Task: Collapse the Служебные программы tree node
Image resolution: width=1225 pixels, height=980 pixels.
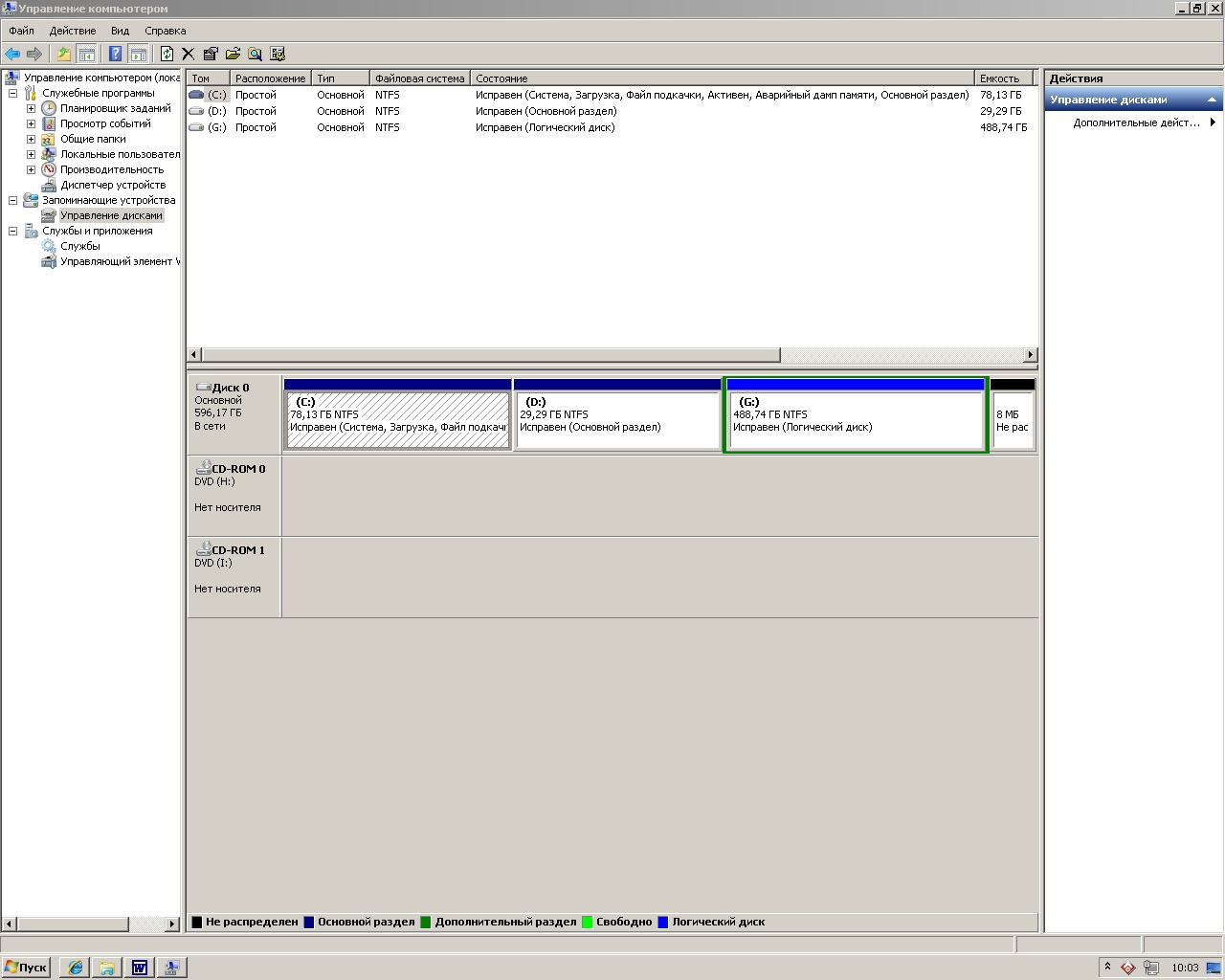Action: (x=13, y=93)
